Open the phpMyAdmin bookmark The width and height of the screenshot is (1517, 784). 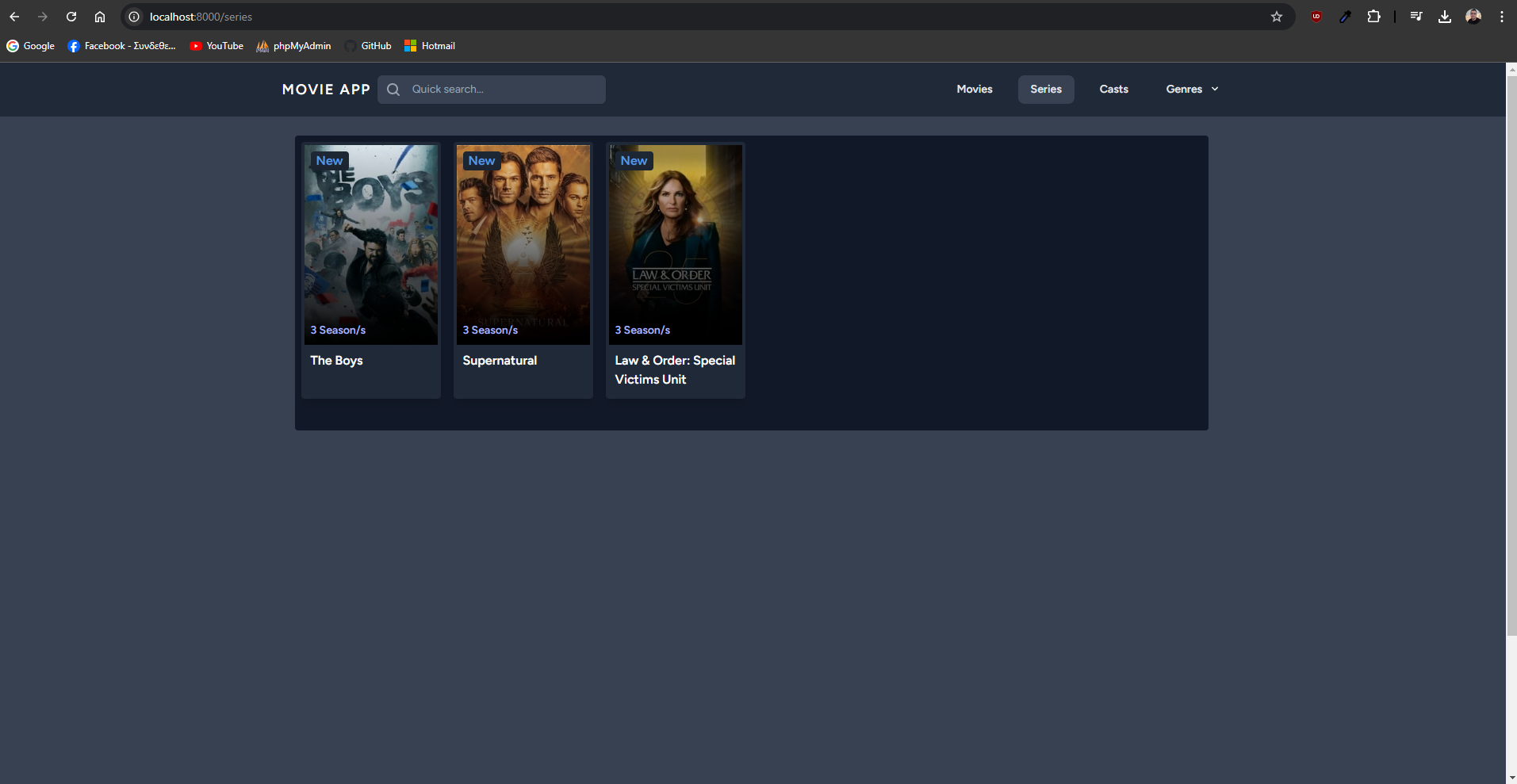click(293, 46)
